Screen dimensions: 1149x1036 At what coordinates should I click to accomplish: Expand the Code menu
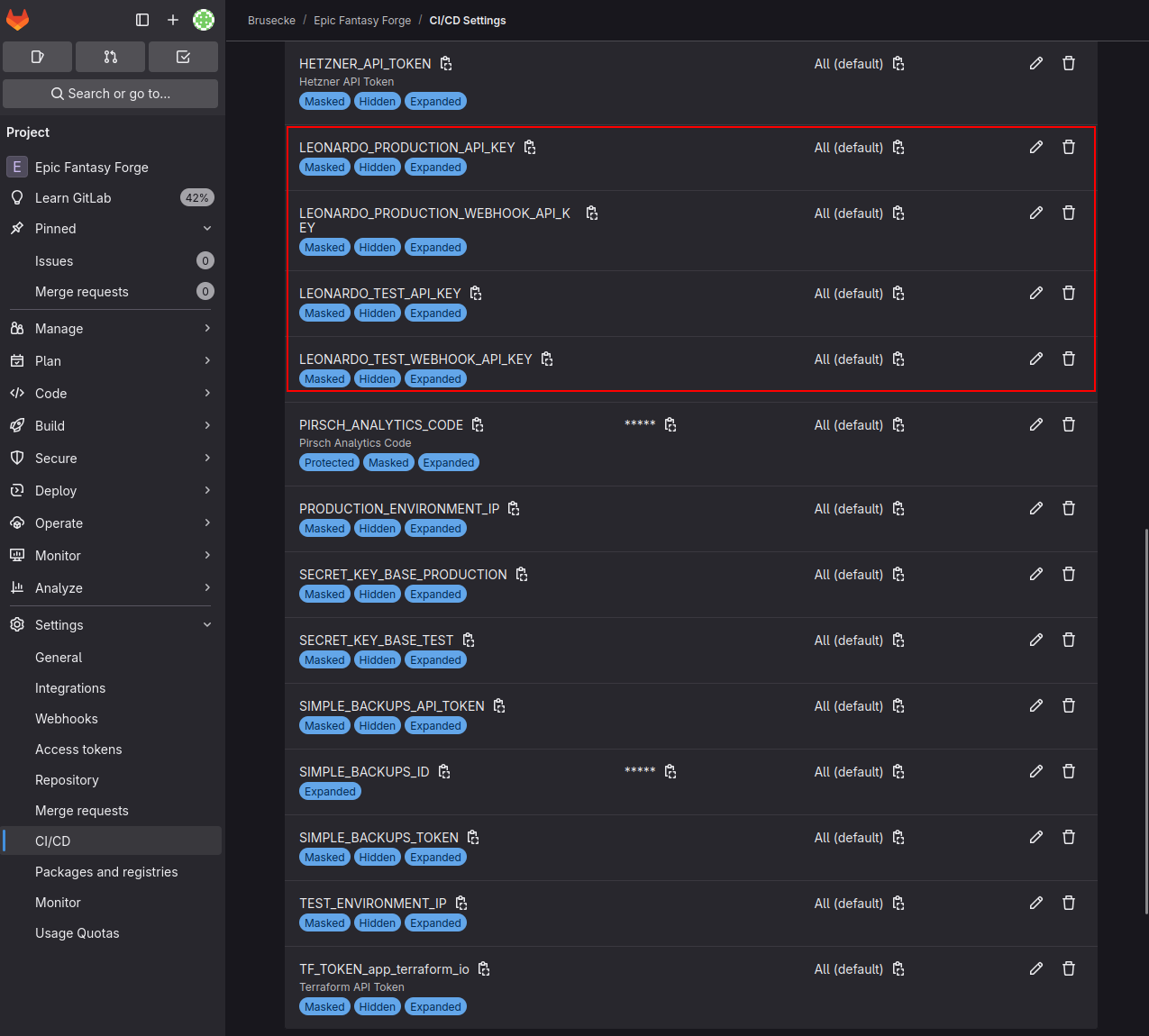pyautogui.click(x=111, y=394)
